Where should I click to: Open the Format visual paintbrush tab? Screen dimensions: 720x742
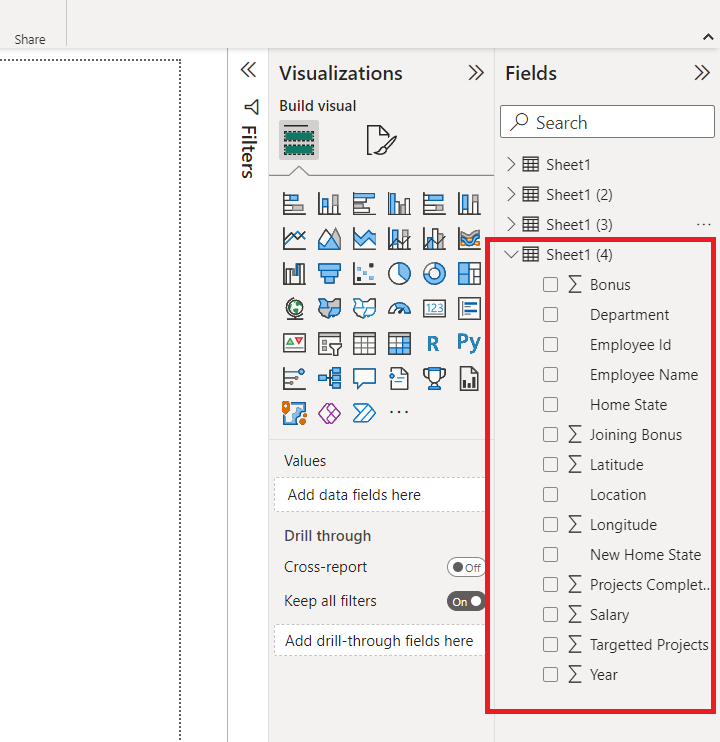tap(381, 140)
